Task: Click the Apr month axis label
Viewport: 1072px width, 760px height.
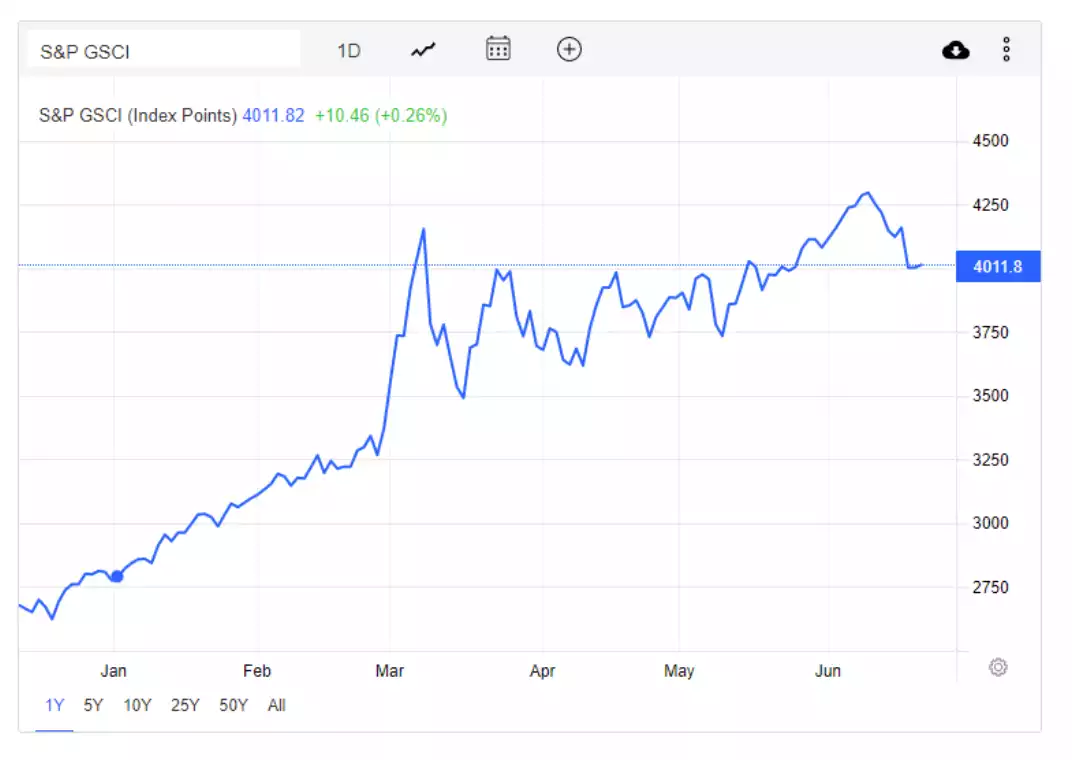Action: 542,671
